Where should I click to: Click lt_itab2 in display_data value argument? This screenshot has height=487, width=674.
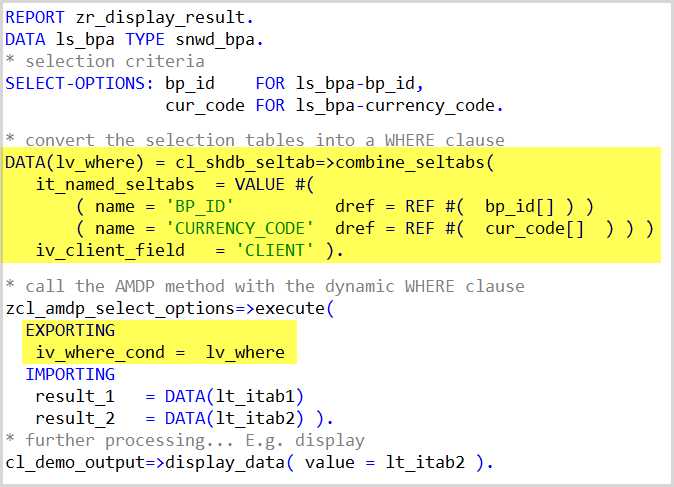[x=425, y=462]
